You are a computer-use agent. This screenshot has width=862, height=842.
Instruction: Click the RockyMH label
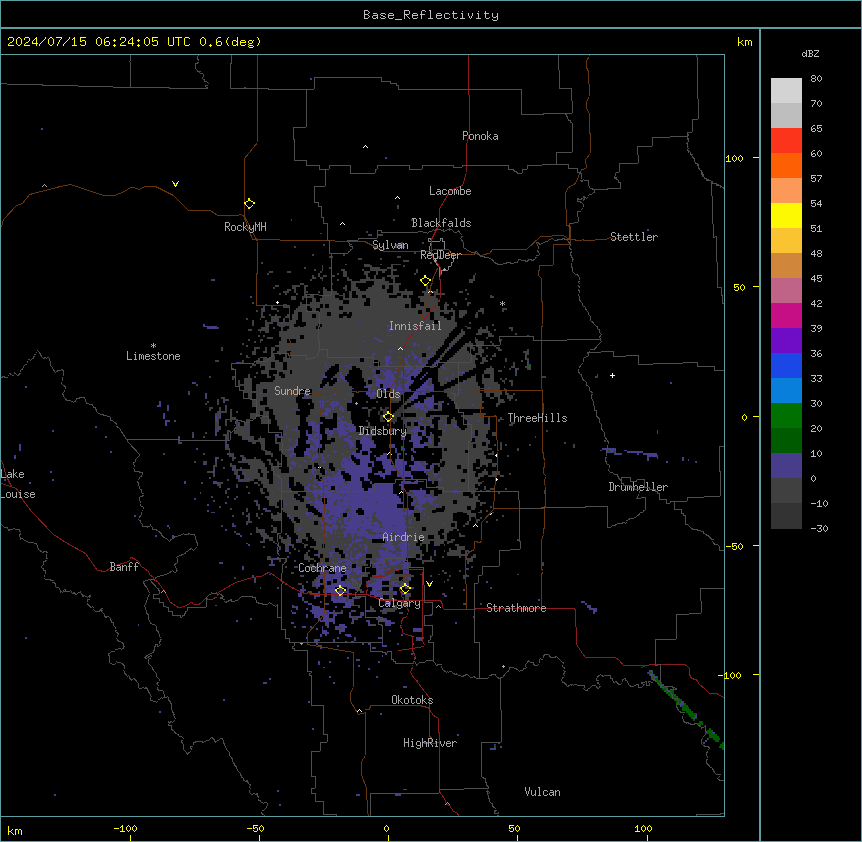(x=245, y=226)
